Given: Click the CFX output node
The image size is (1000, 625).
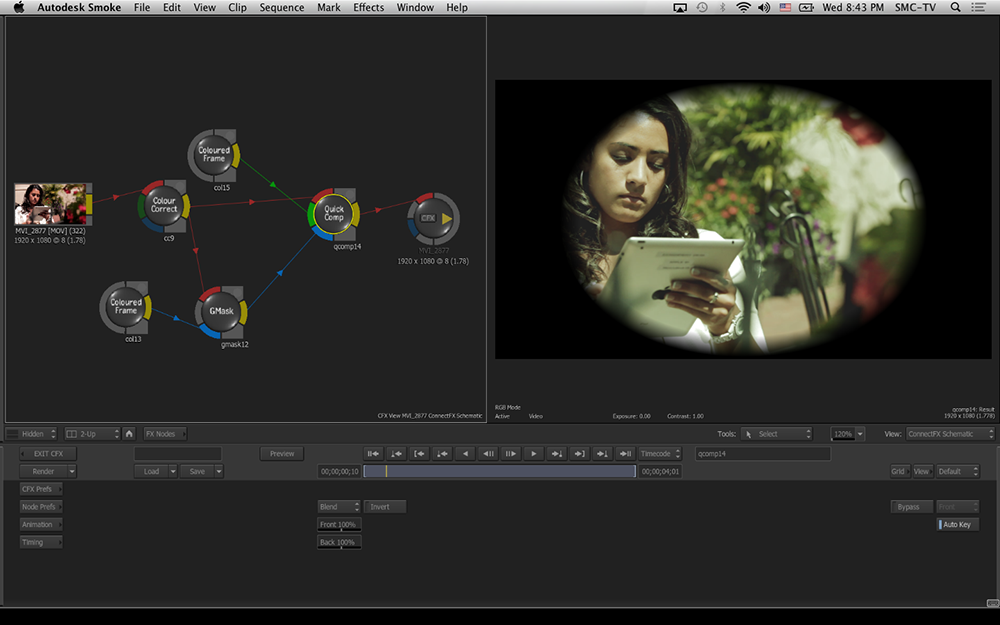Looking at the screenshot, I should click(431, 218).
